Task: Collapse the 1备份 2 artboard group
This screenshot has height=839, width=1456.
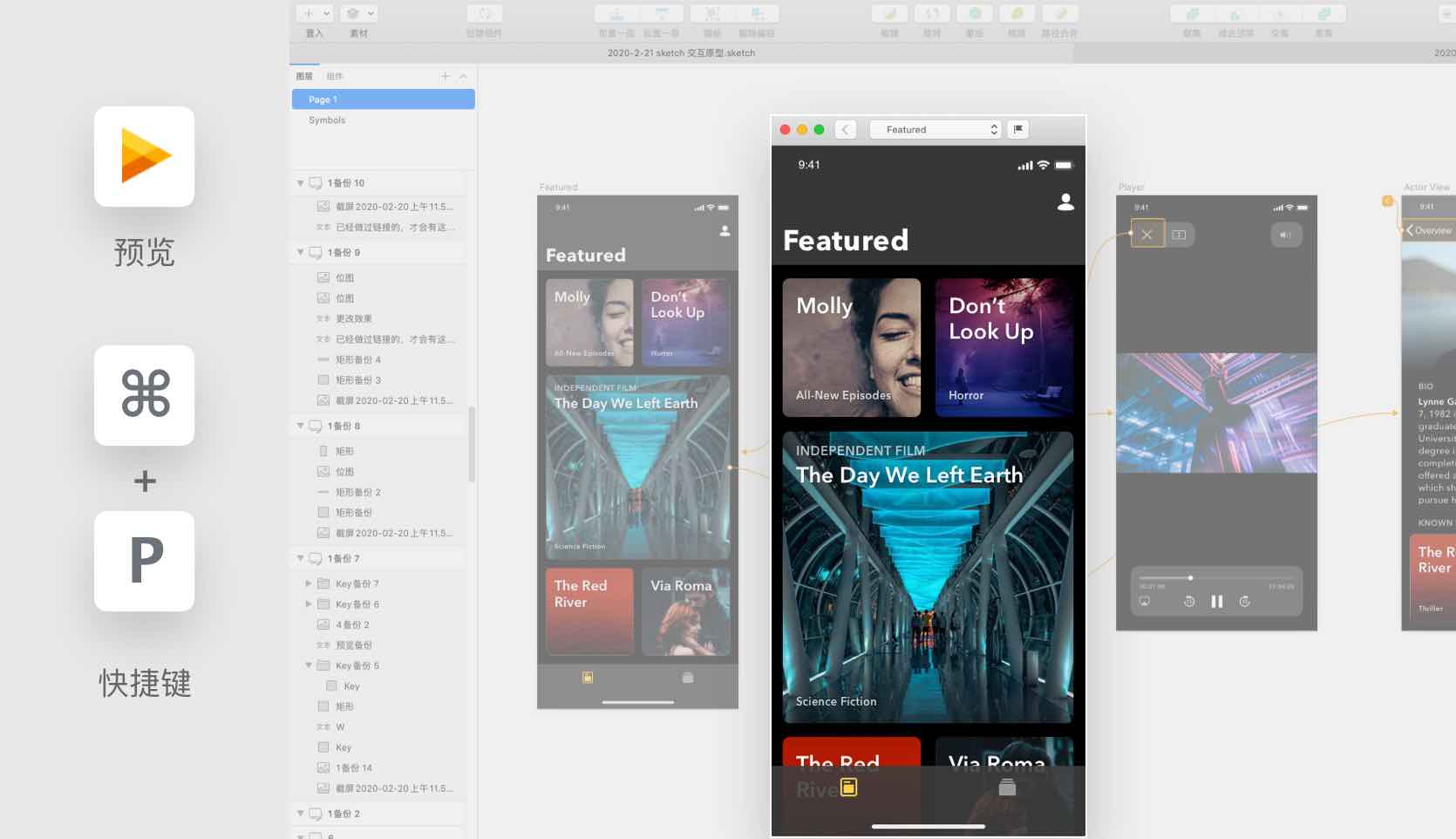Action: coord(301,814)
